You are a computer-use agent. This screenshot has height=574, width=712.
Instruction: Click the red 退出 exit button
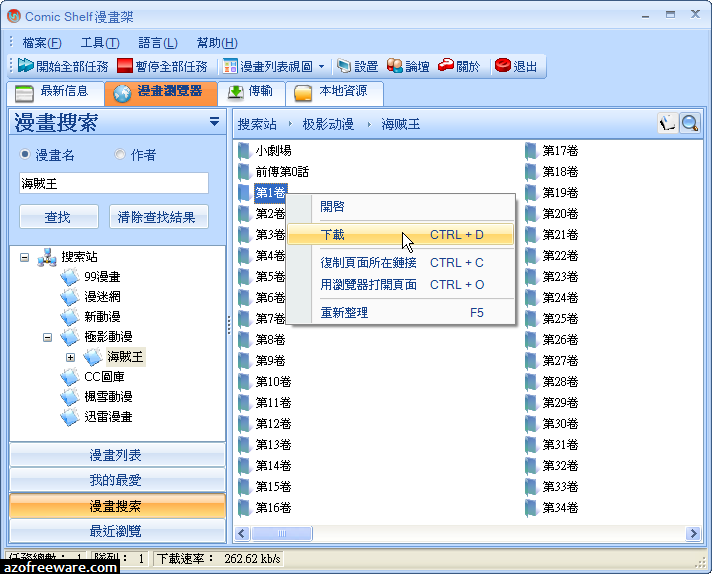coord(516,66)
